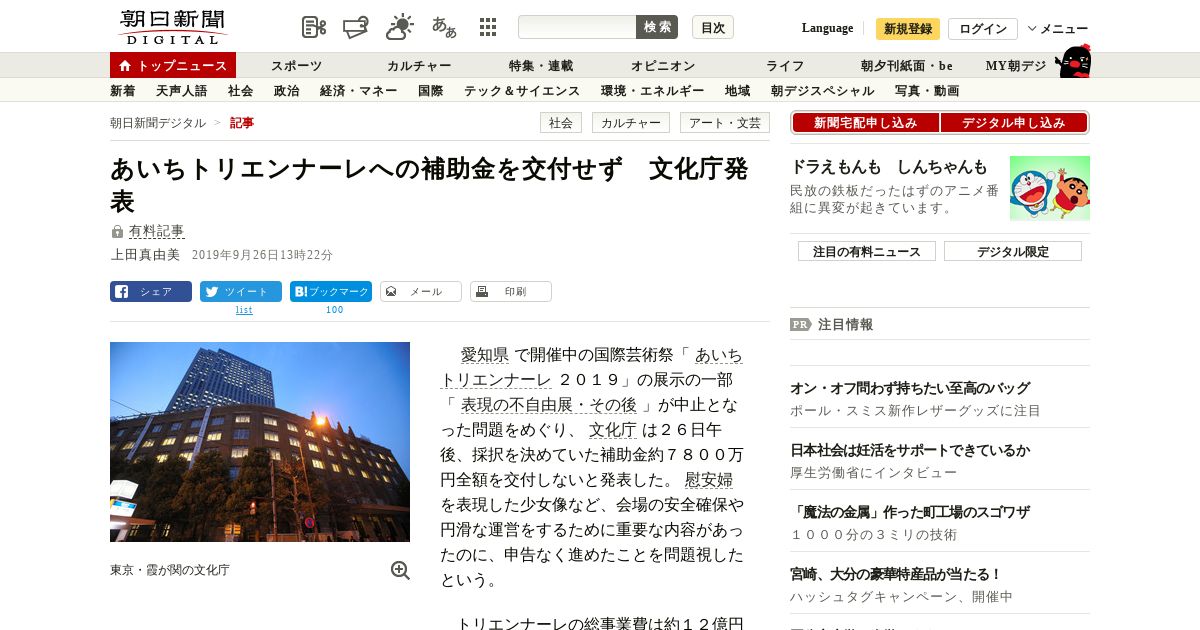Open the coupon ticket icon in header
The image size is (1200, 630).
click(x=356, y=27)
